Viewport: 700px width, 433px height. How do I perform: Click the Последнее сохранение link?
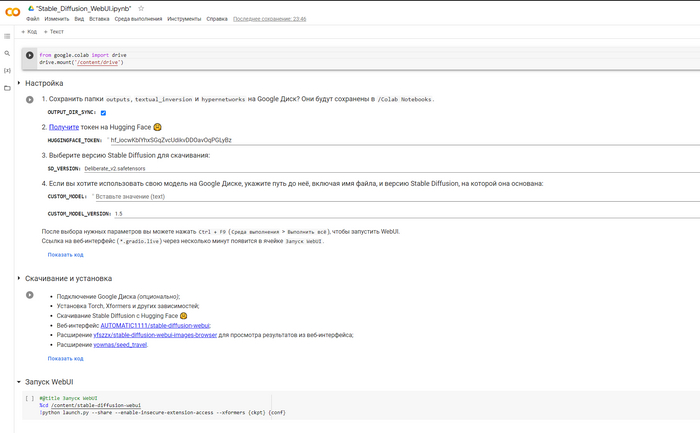click(270, 19)
